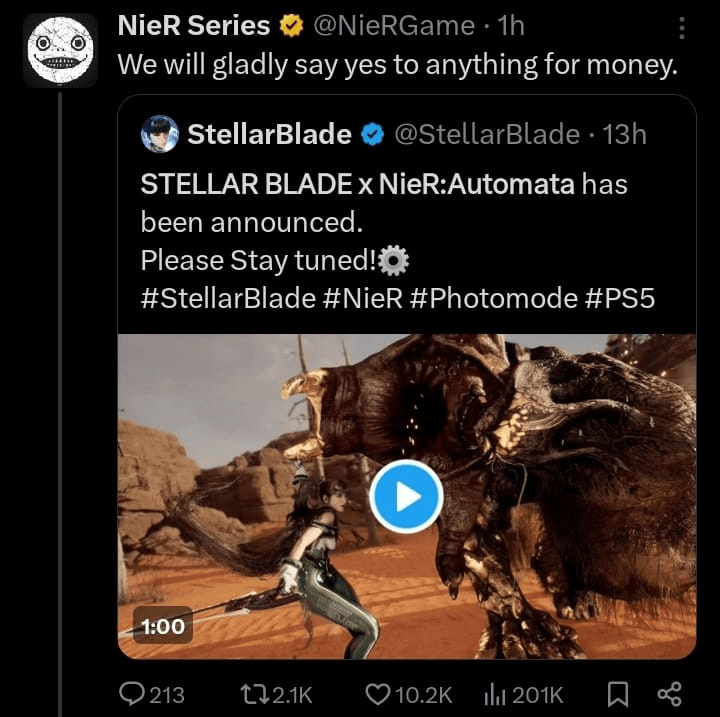
Task: Reply to the NieR Series tweet
Action: (133, 694)
